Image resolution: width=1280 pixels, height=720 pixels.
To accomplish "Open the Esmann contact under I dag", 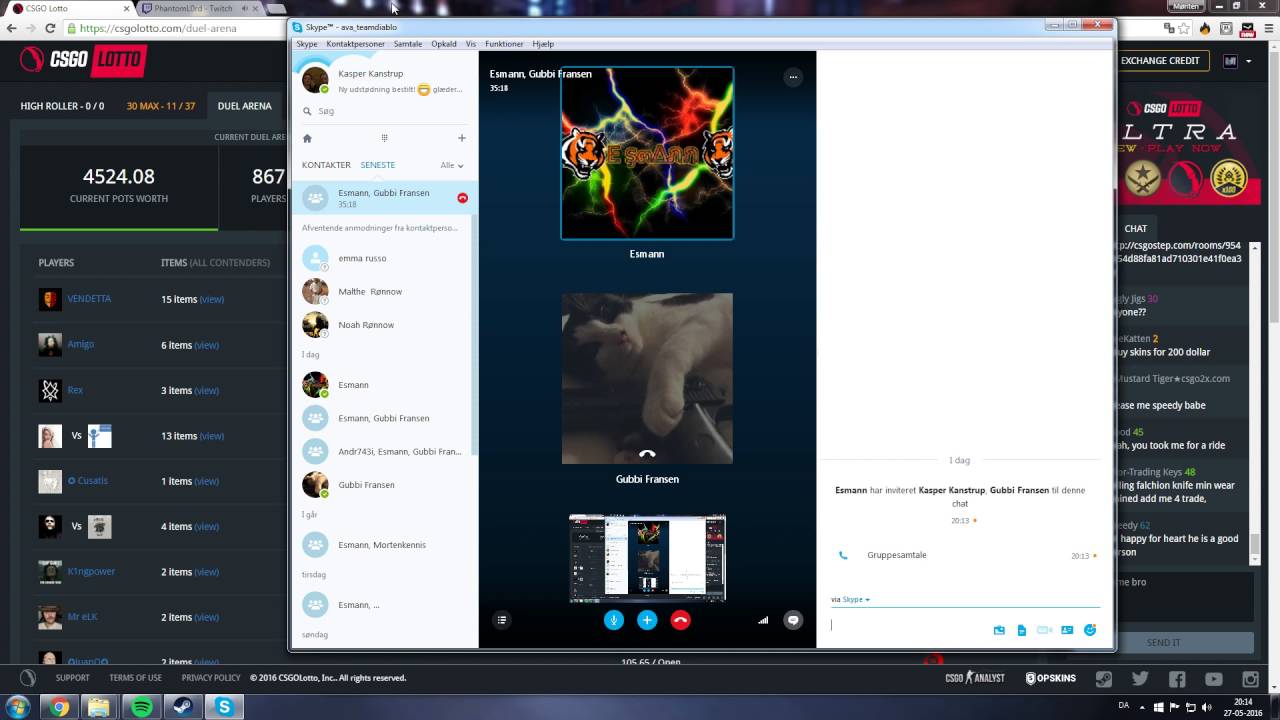I will 383,385.
